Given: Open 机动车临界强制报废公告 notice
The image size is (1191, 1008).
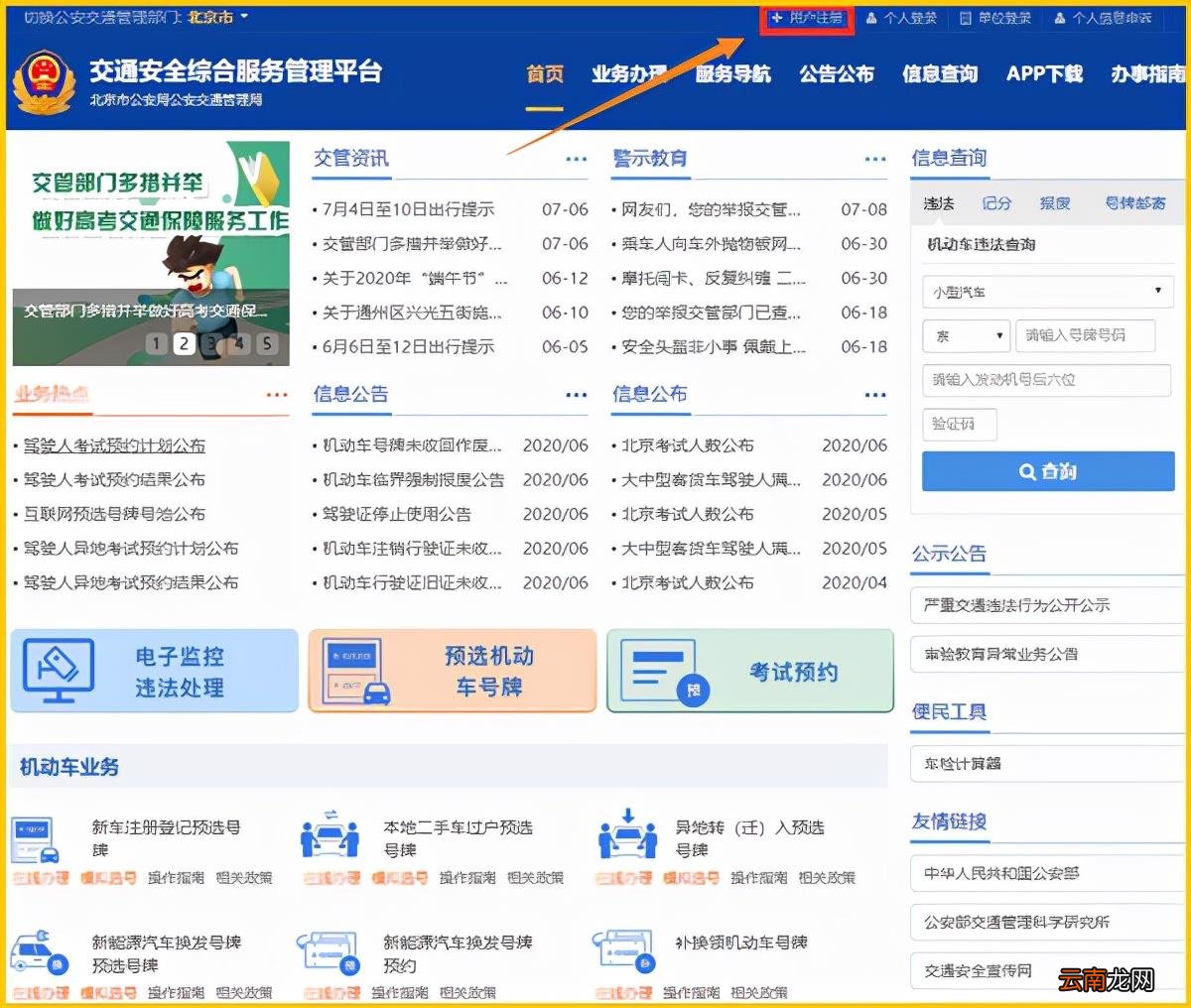Looking at the screenshot, I should tap(414, 480).
